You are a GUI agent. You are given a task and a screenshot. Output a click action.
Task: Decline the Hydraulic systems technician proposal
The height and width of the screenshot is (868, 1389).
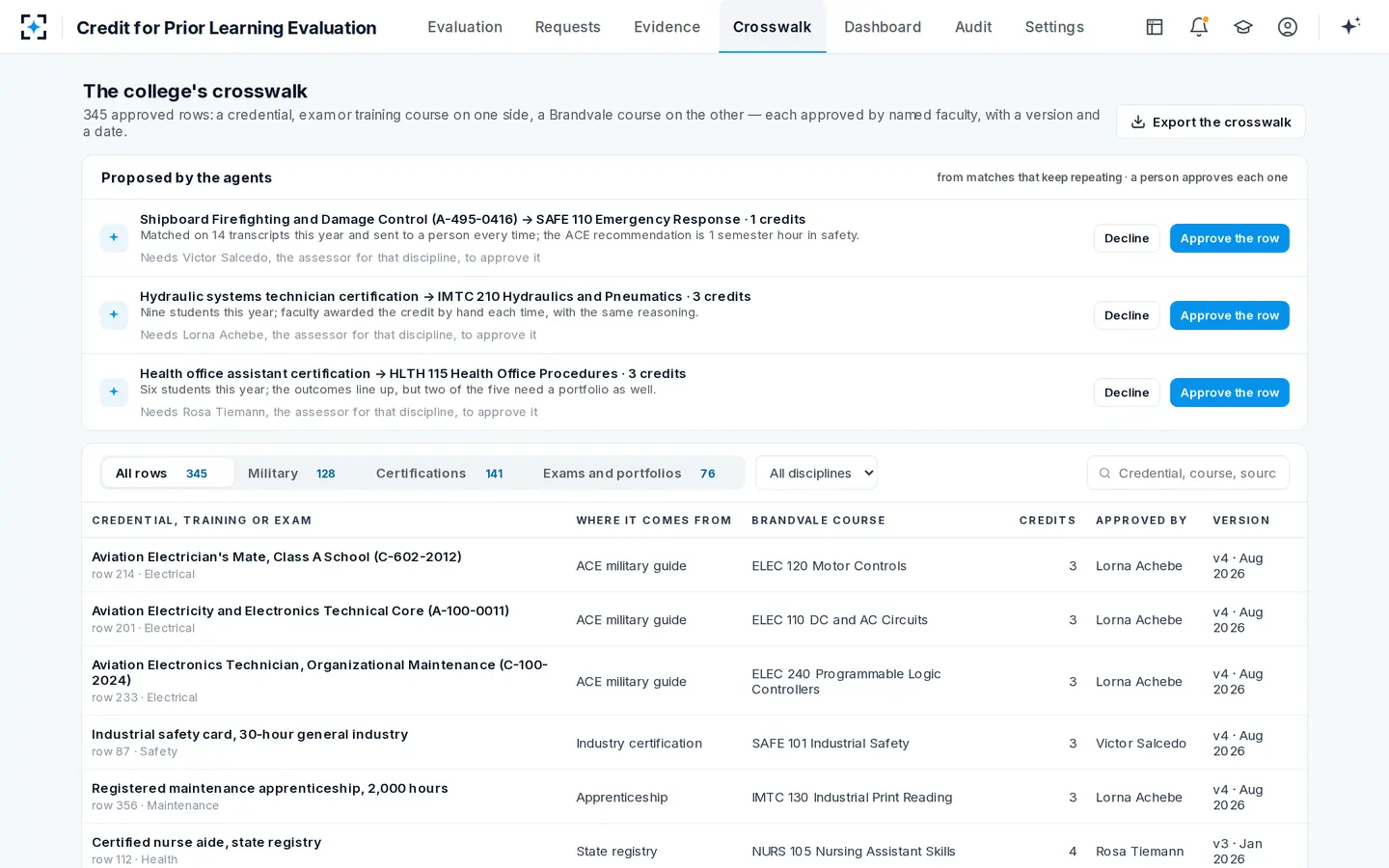pos(1127,315)
